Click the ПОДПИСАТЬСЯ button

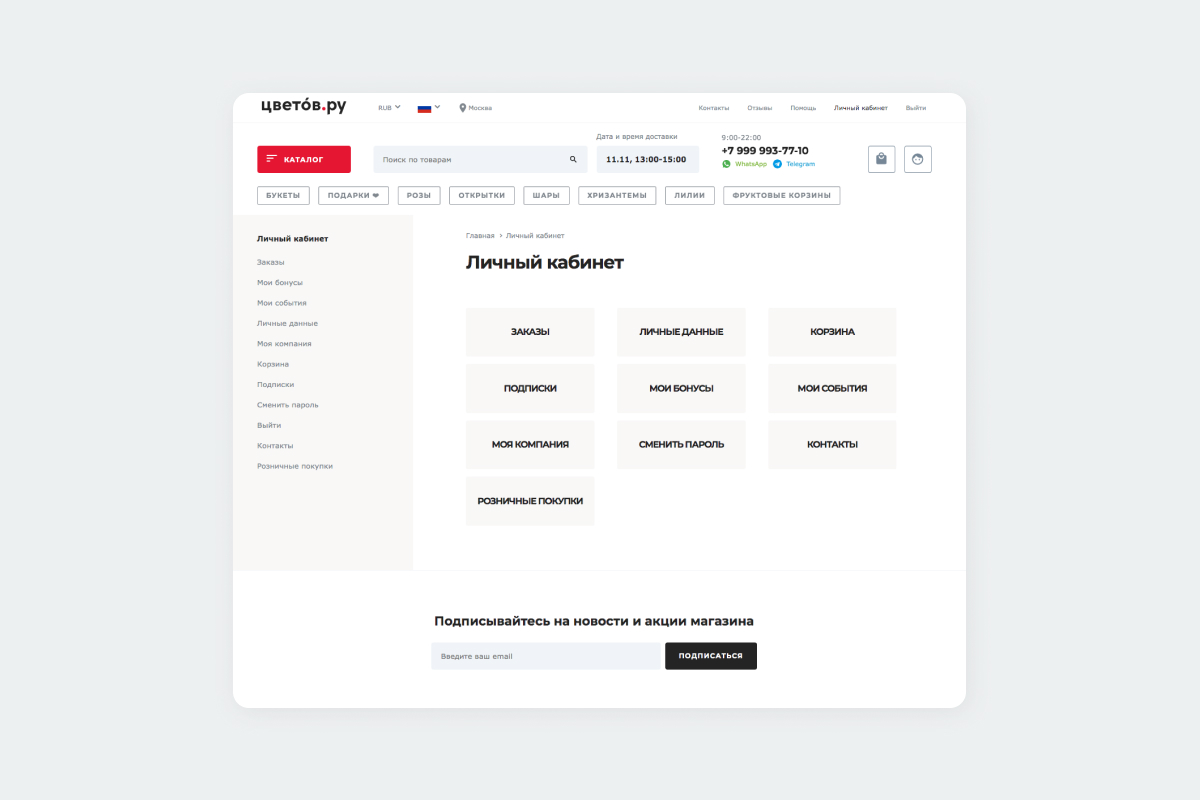(711, 656)
